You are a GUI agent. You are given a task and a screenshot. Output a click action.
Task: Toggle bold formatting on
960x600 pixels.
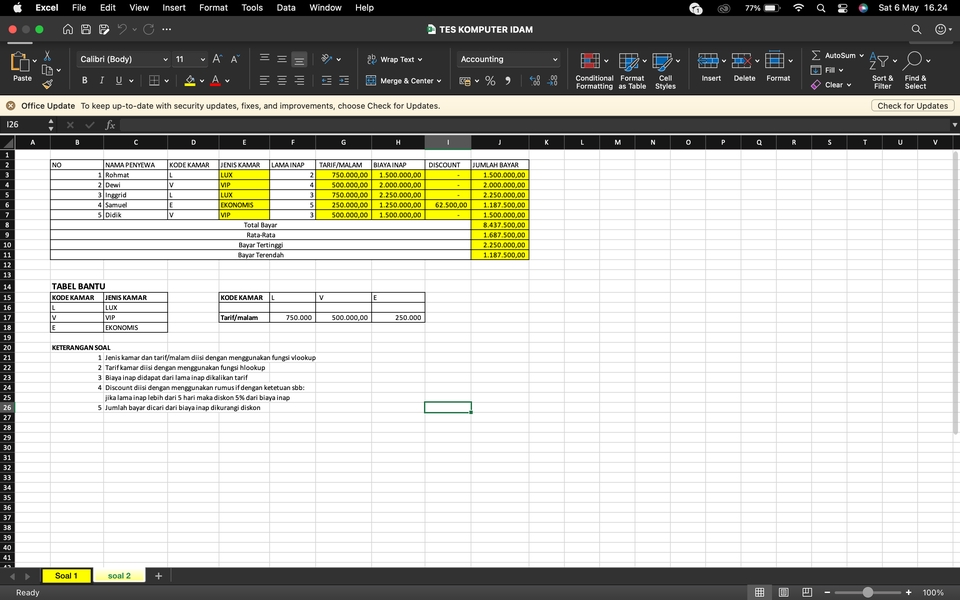(x=85, y=80)
